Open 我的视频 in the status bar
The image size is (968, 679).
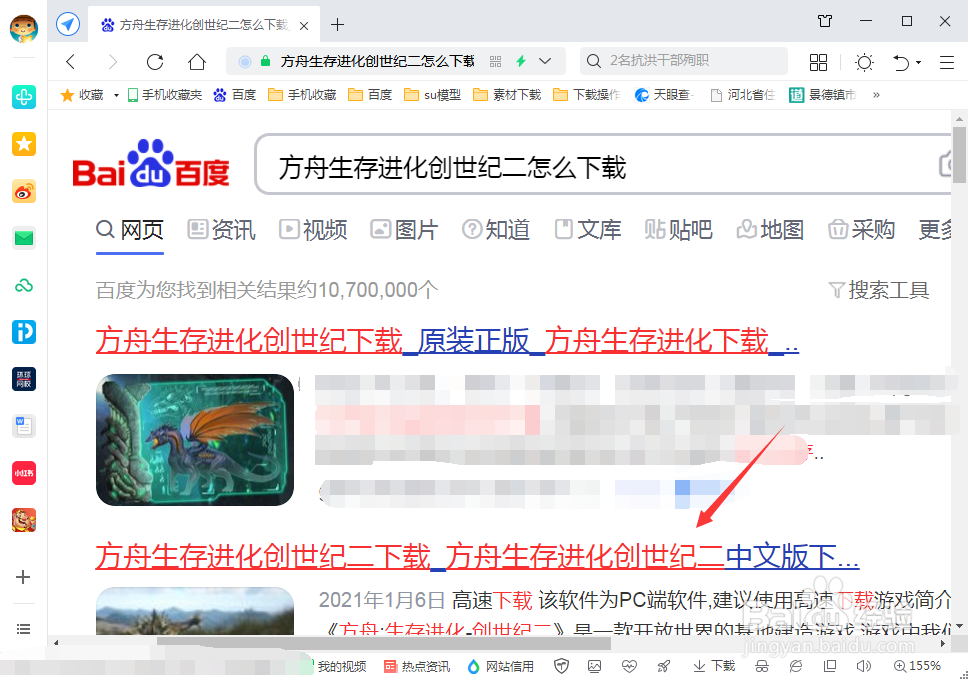pos(341,666)
